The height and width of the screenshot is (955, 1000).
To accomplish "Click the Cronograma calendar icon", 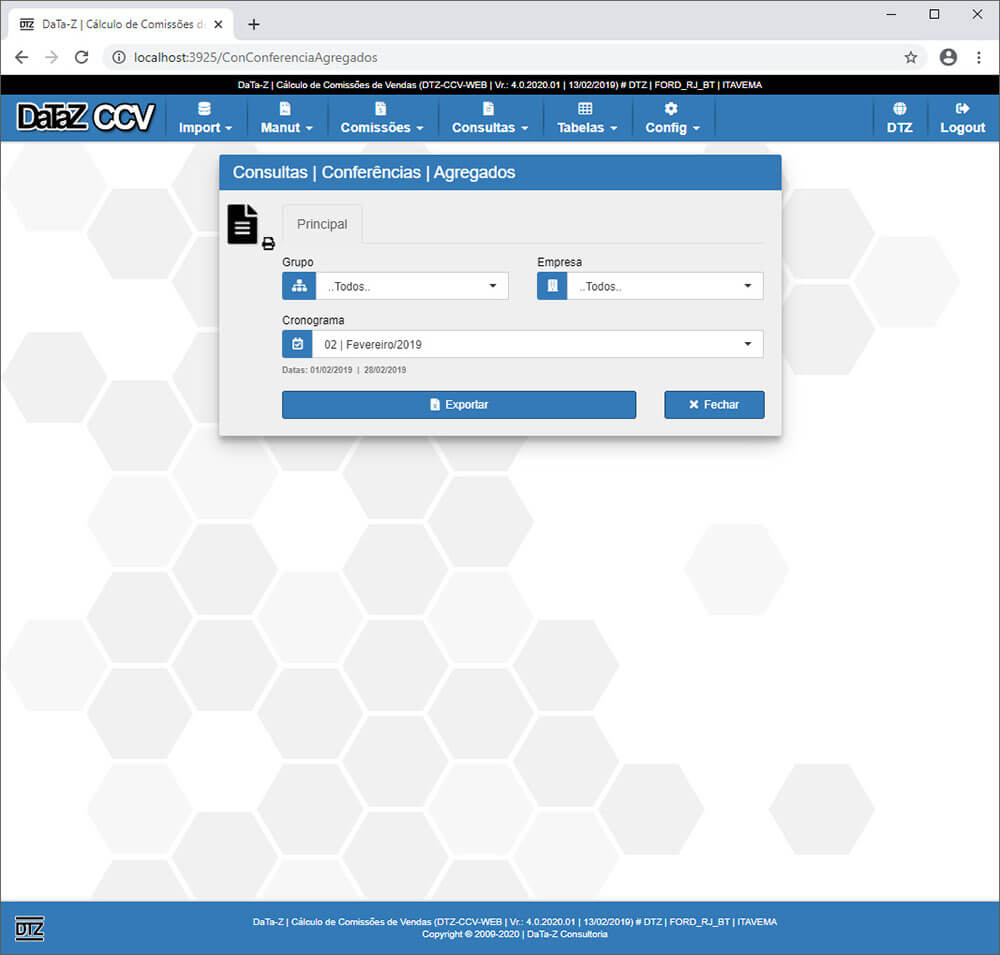I will pyautogui.click(x=298, y=344).
